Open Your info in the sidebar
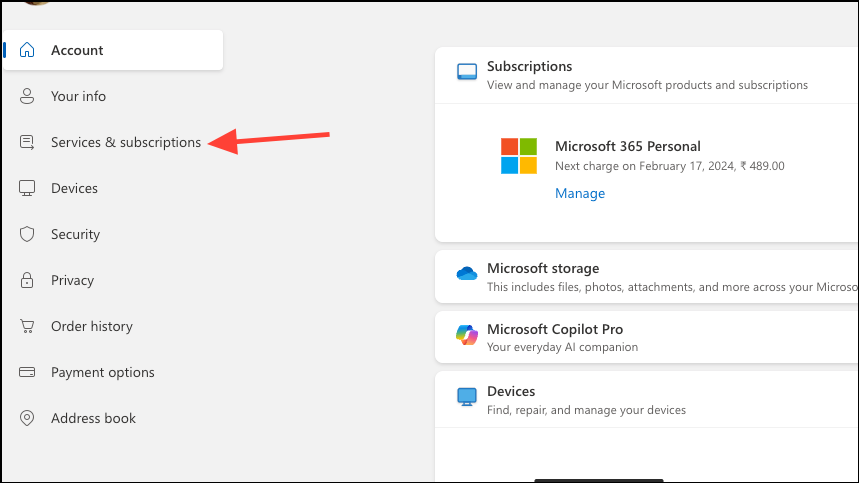The height and width of the screenshot is (483, 859). [78, 96]
